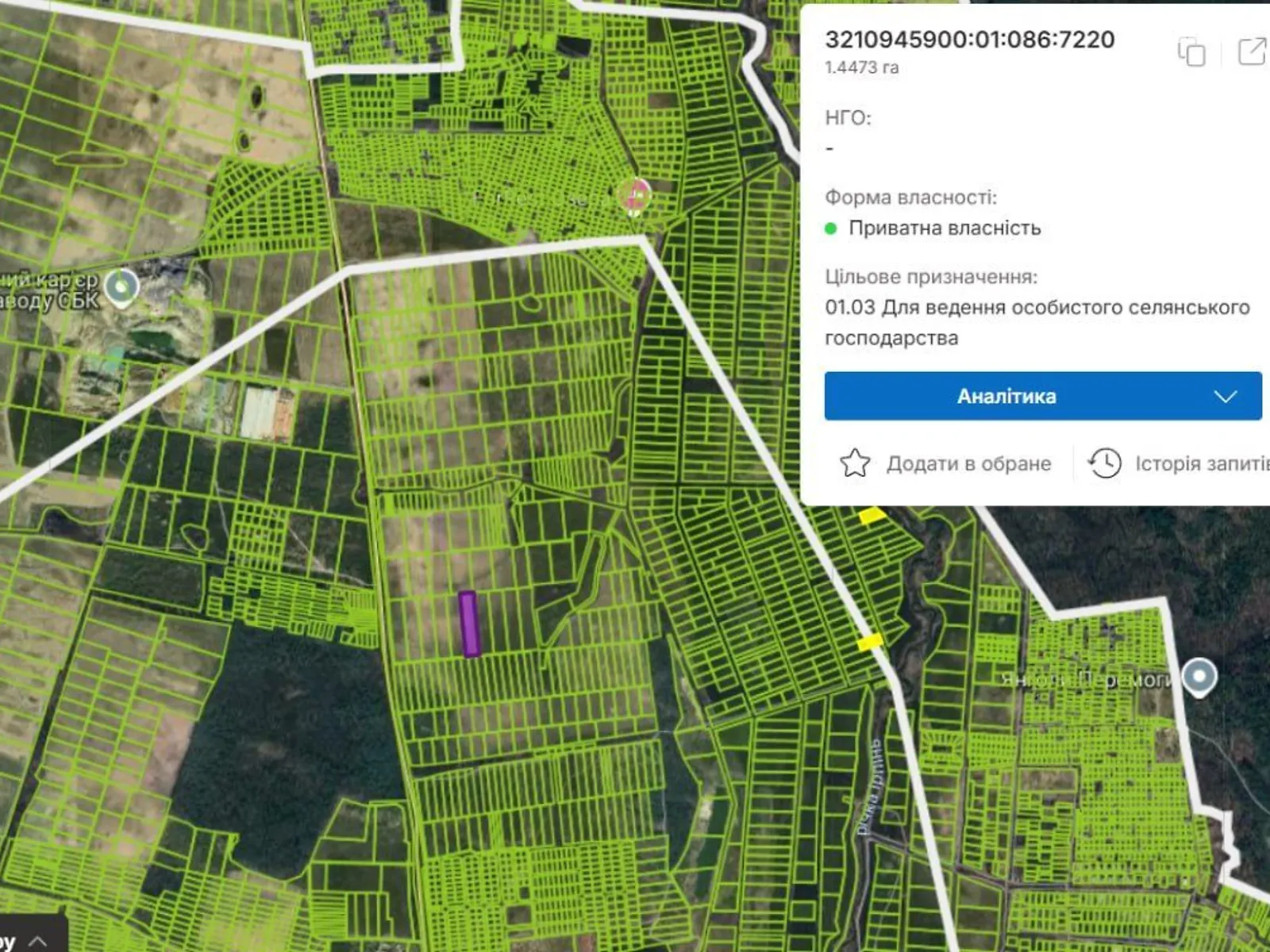The height and width of the screenshot is (952, 1270).
Task: Click the lower yellow parcel near river
Action: (870, 642)
